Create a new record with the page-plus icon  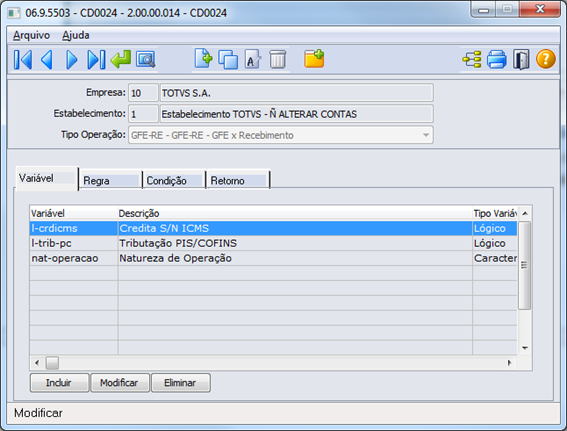[203, 59]
